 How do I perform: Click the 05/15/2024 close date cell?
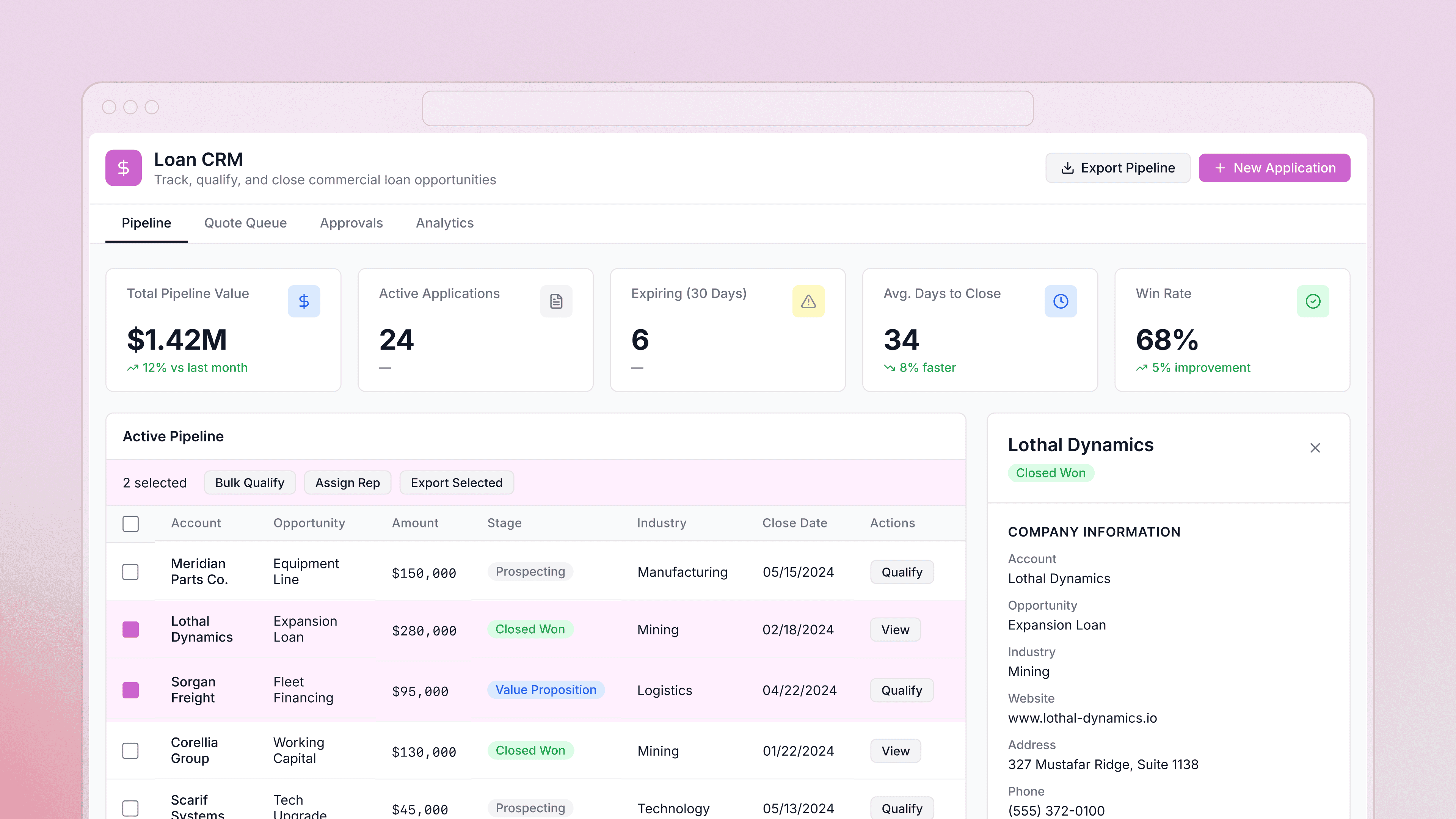pyautogui.click(x=798, y=572)
